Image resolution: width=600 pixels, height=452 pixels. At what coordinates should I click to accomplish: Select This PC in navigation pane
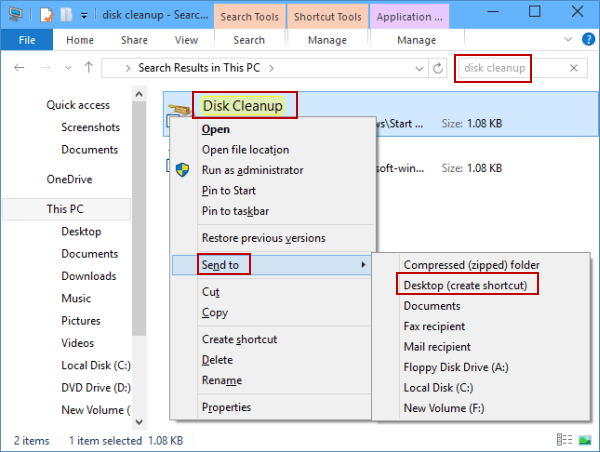click(66, 209)
